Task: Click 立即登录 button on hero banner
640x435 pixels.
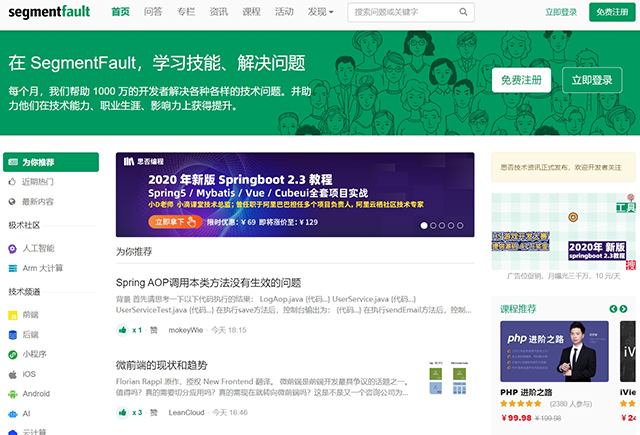Action: (x=592, y=80)
